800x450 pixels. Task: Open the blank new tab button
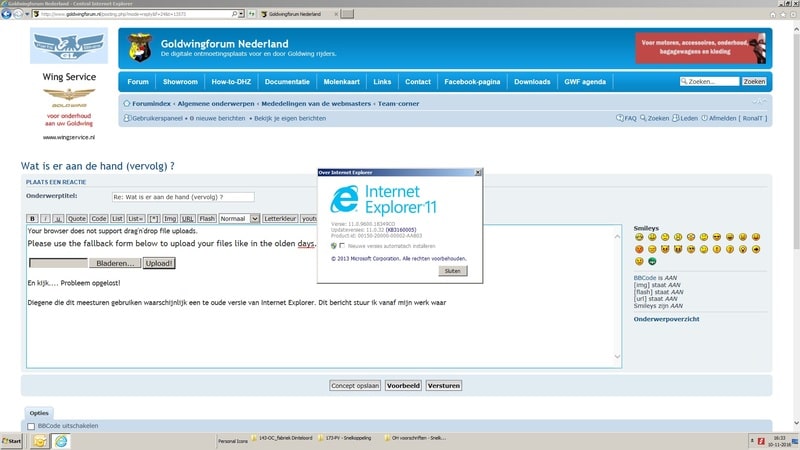[347, 14]
